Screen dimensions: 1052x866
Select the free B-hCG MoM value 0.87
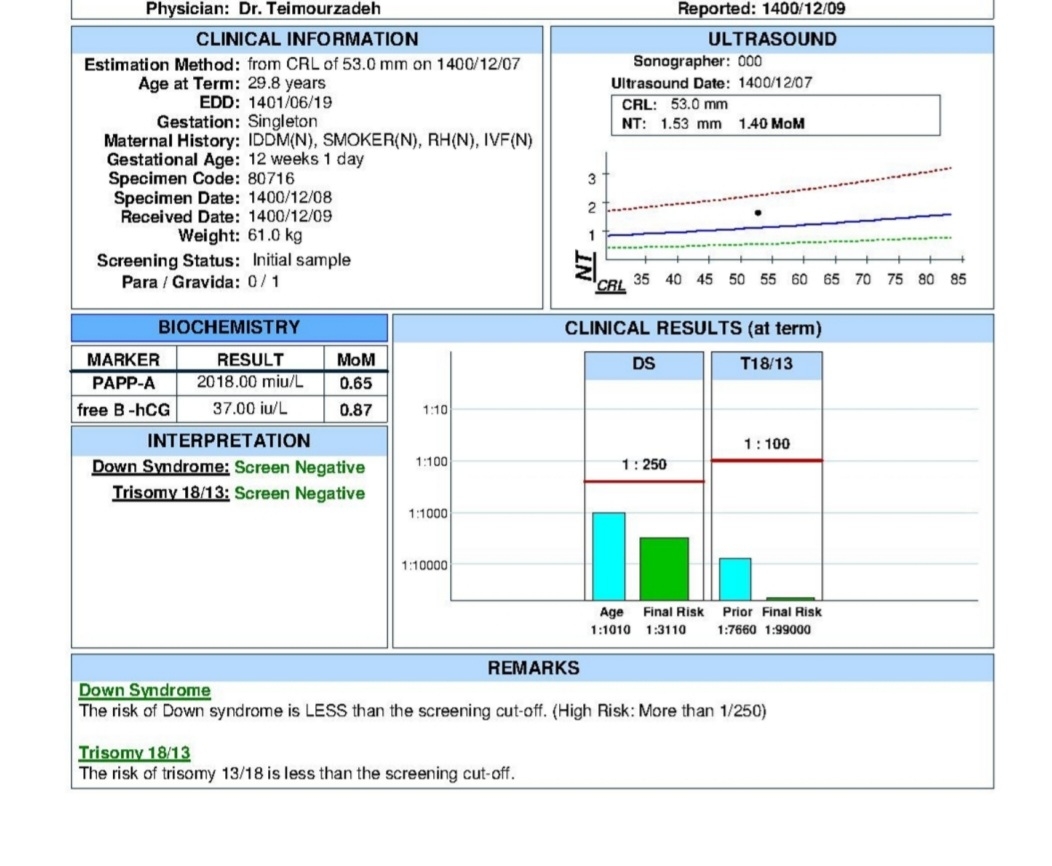pos(356,410)
